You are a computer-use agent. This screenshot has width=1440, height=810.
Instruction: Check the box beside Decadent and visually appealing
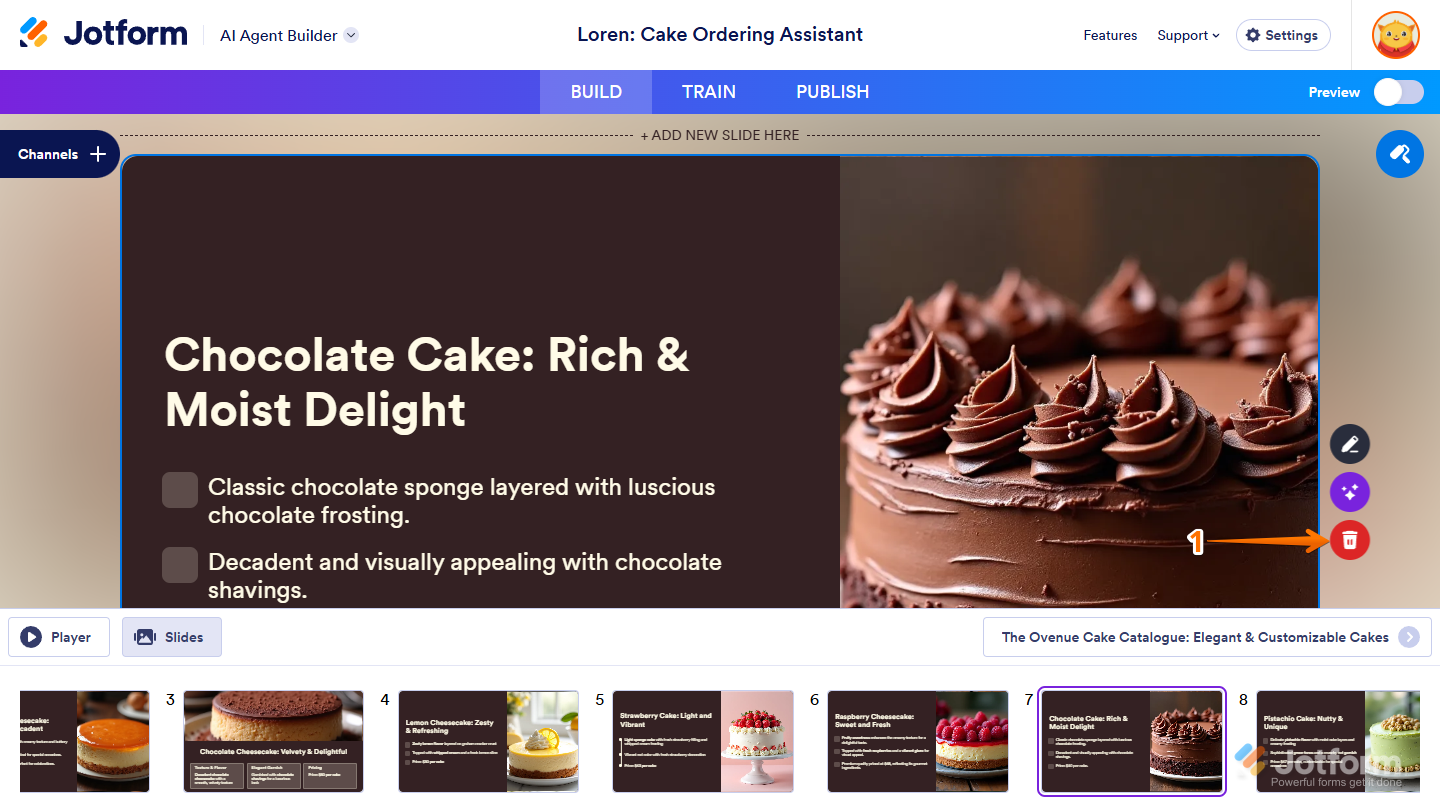tap(180, 565)
